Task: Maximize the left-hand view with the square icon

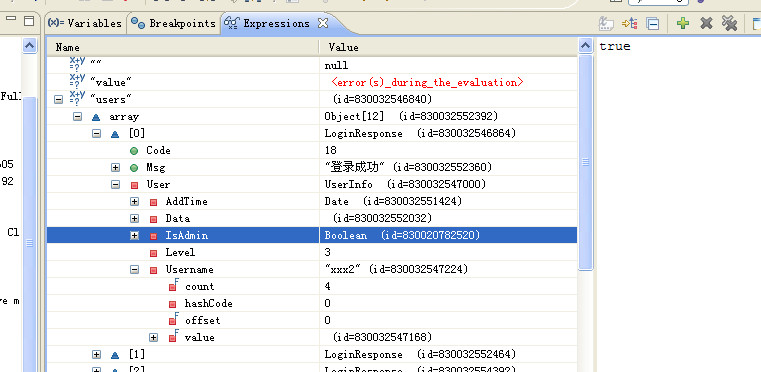Action: (x=29, y=20)
